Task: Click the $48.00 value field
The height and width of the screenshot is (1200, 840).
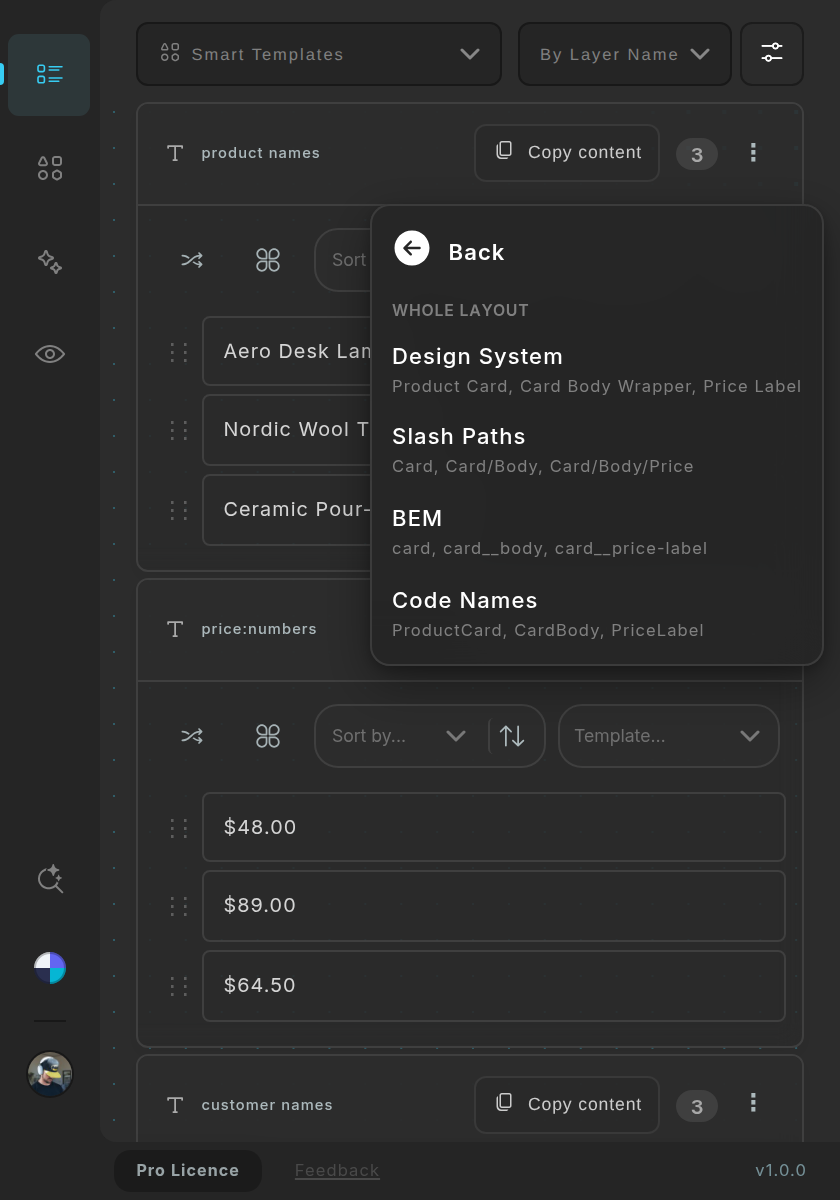Action: (494, 827)
